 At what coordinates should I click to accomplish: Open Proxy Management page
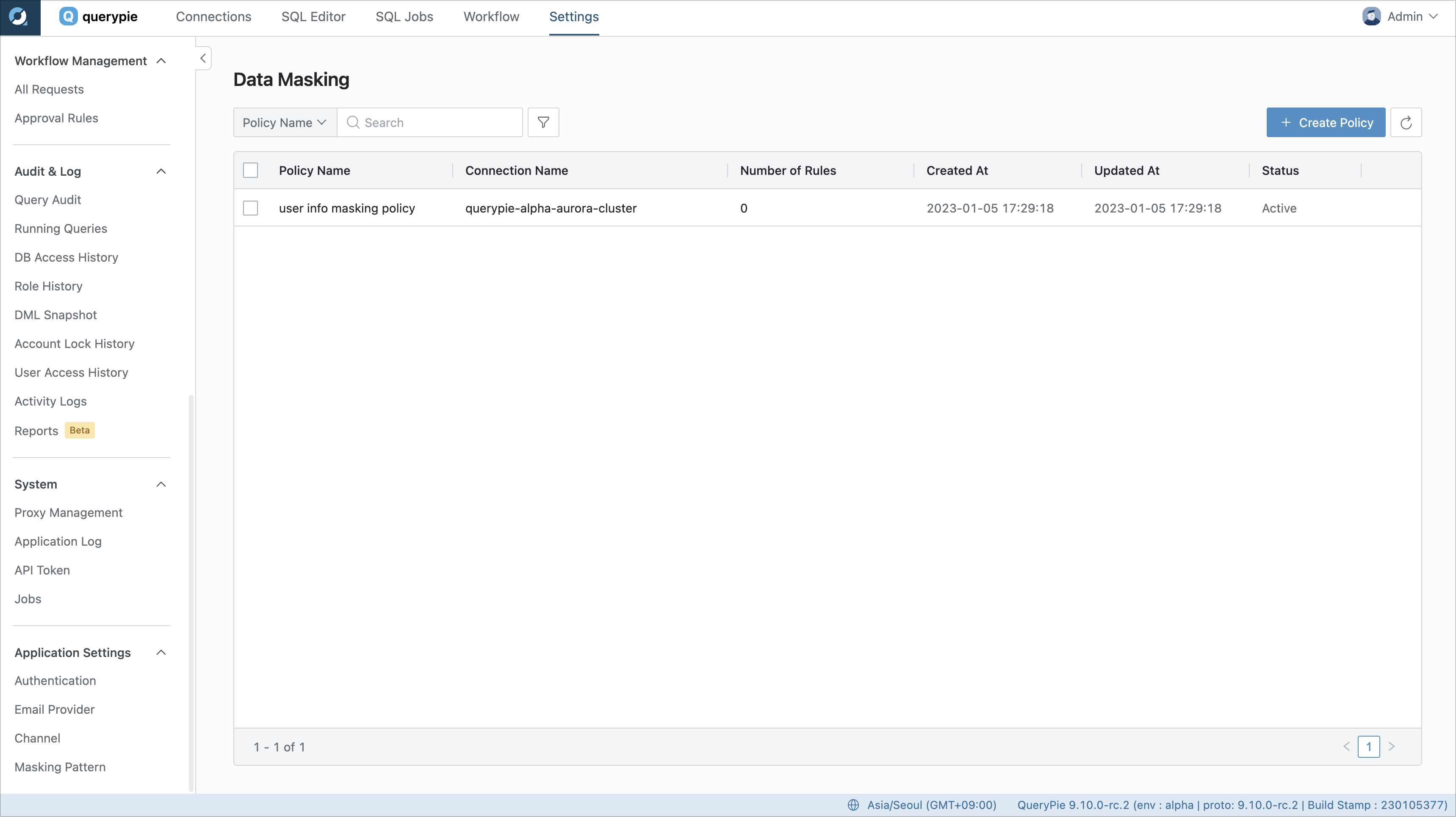[68, 513]
